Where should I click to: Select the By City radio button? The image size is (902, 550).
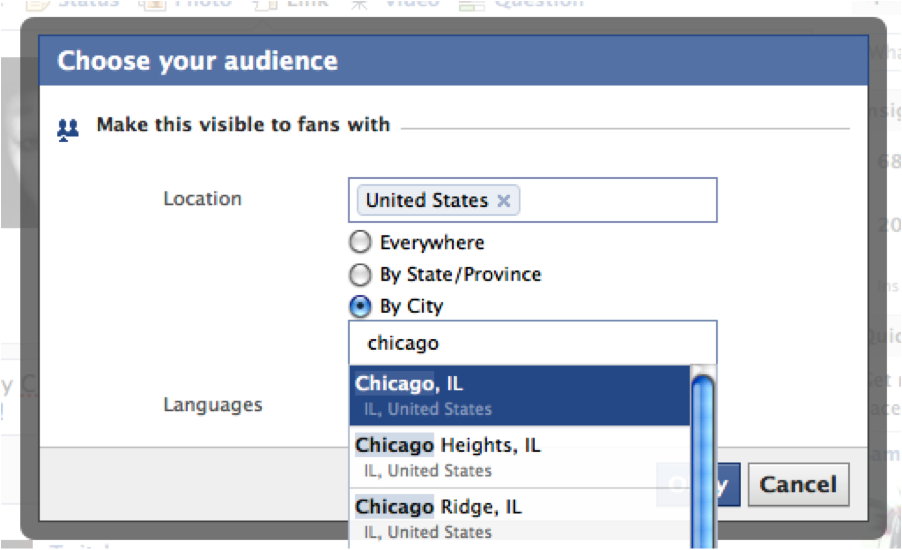360,307
